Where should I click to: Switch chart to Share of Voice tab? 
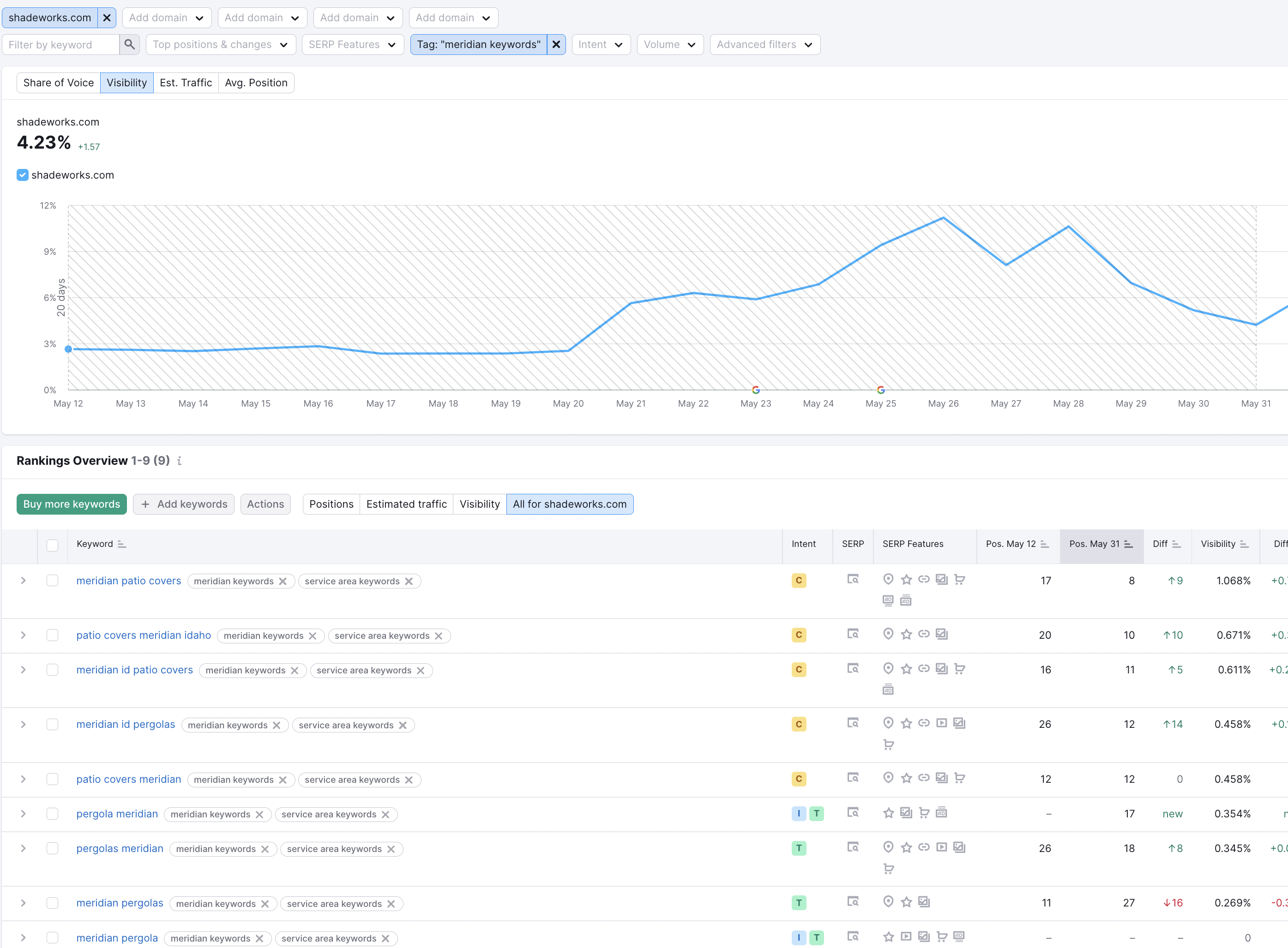59,83
